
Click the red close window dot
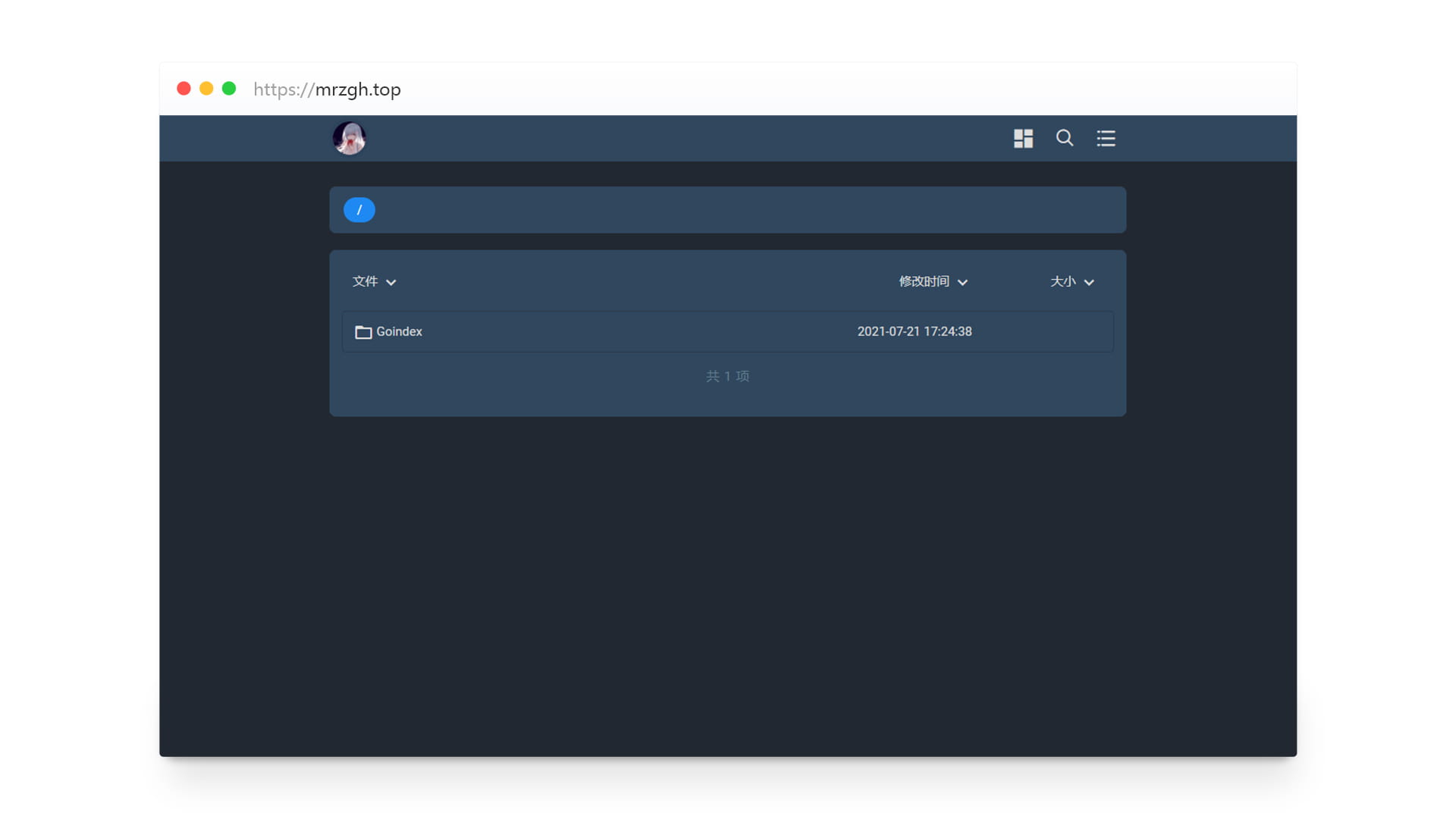coord(184,89)
